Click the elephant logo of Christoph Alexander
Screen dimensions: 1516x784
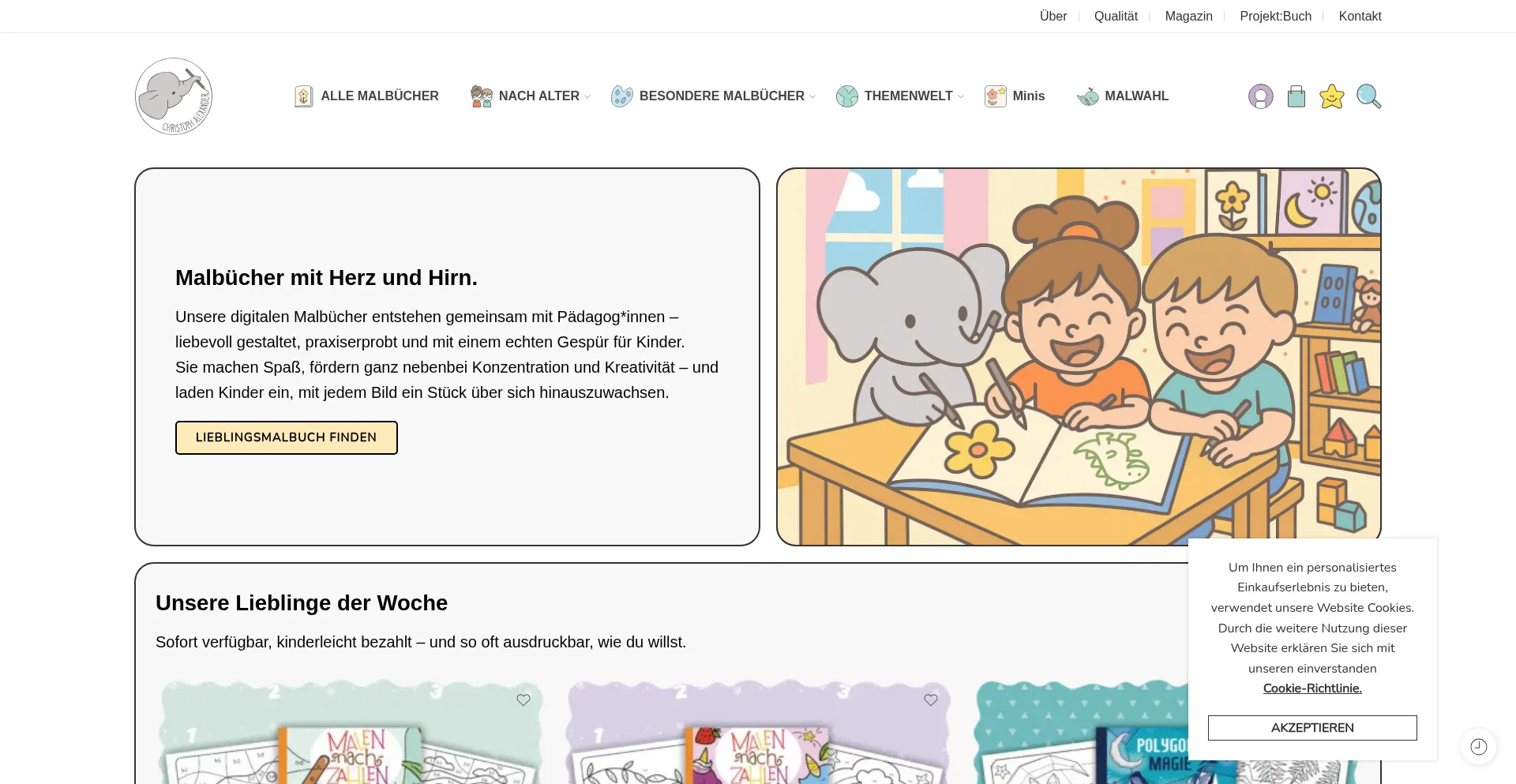tap(174, 96)
